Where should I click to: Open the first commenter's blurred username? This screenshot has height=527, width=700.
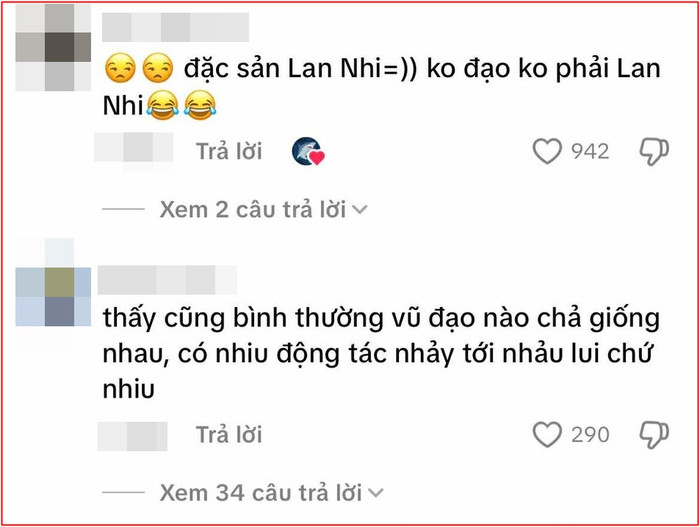[175, 27]
